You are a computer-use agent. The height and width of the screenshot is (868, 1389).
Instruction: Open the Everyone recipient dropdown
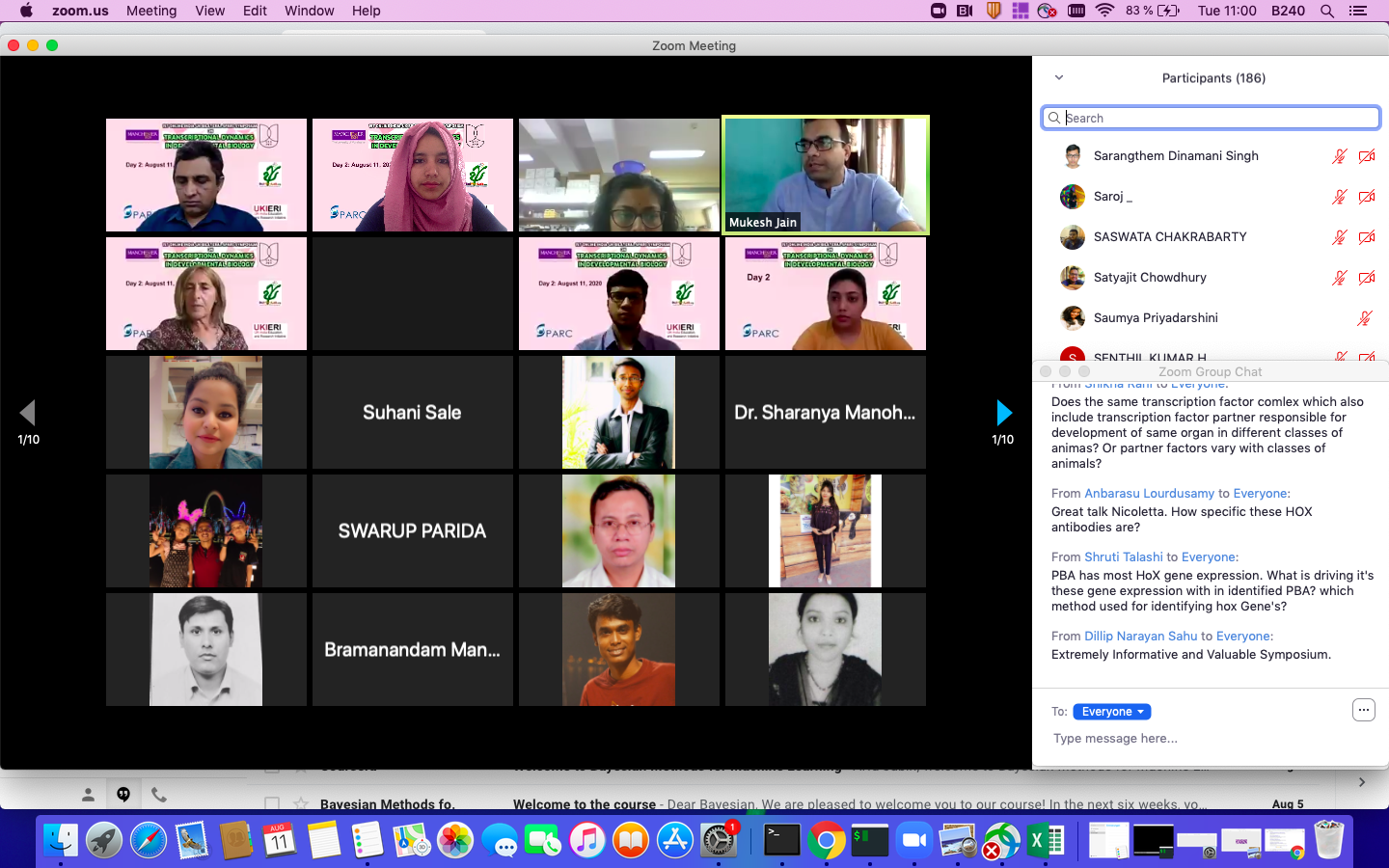point(1111,712)
